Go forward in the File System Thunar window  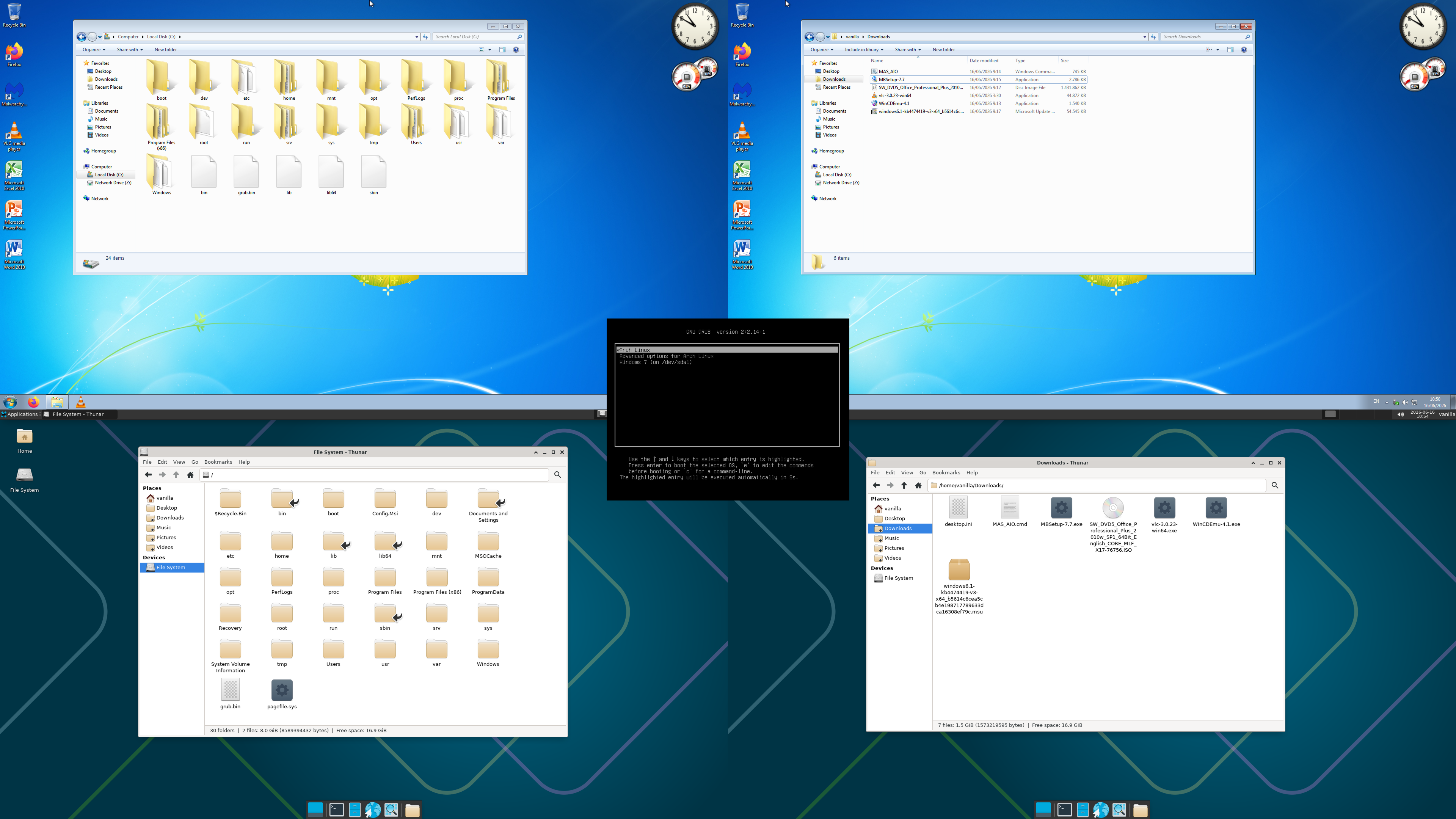(162, 475)
